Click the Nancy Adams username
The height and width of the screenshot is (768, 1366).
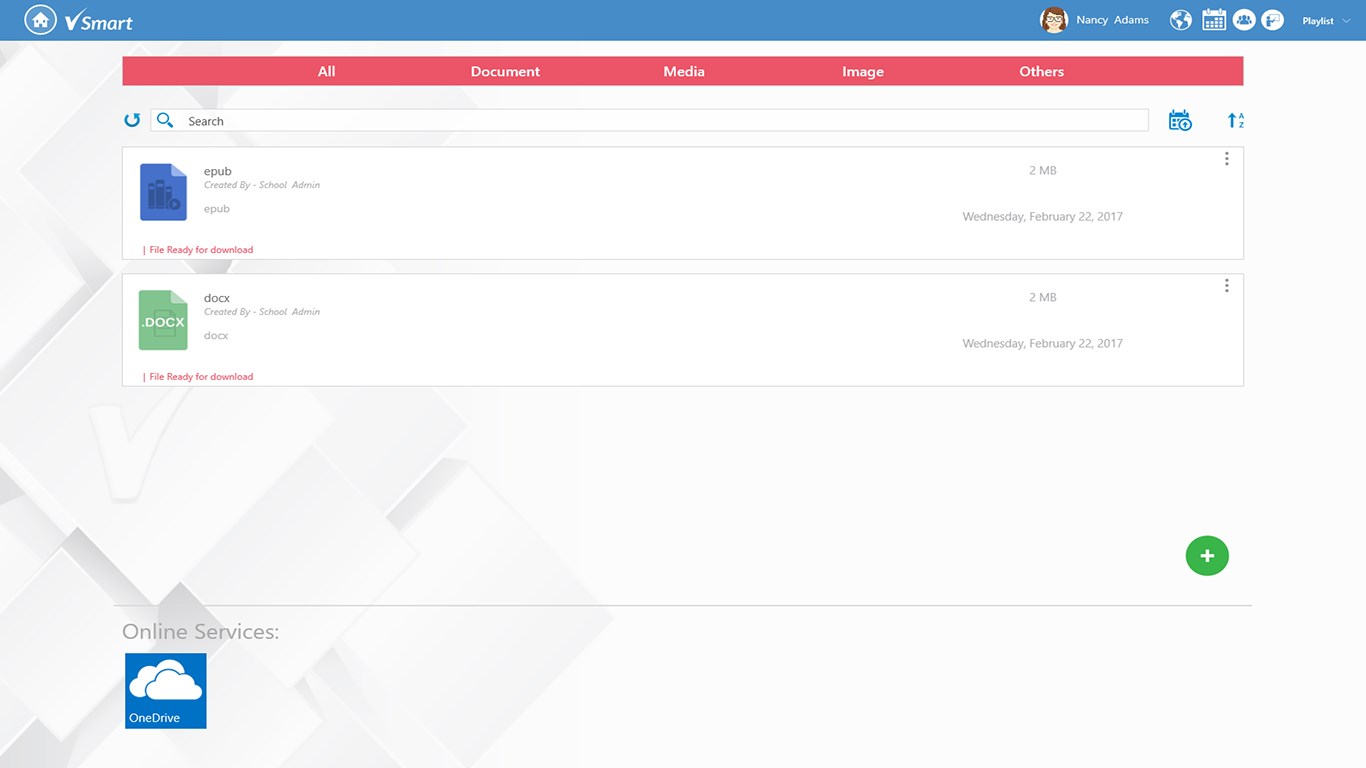pos(1113,20)
